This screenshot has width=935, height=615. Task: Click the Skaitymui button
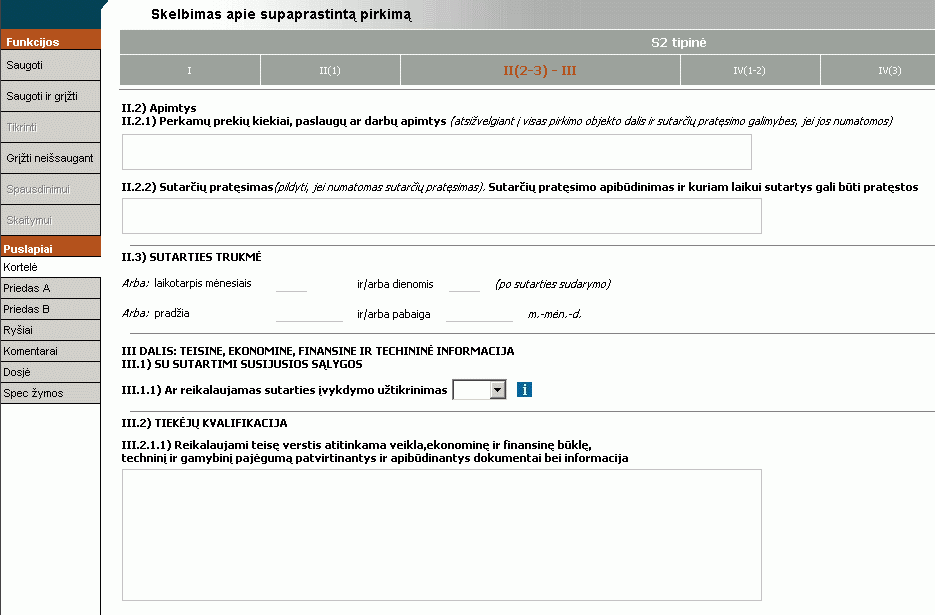click(50, 220)
